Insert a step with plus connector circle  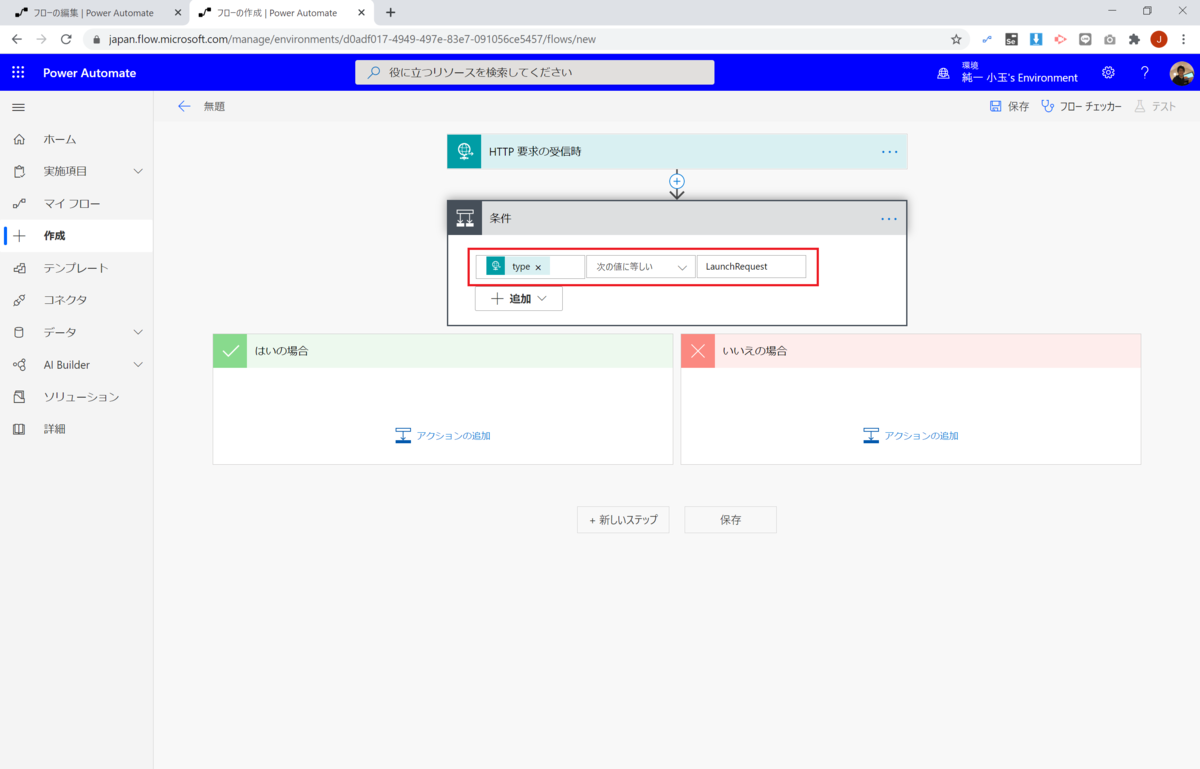coord(677,182)
